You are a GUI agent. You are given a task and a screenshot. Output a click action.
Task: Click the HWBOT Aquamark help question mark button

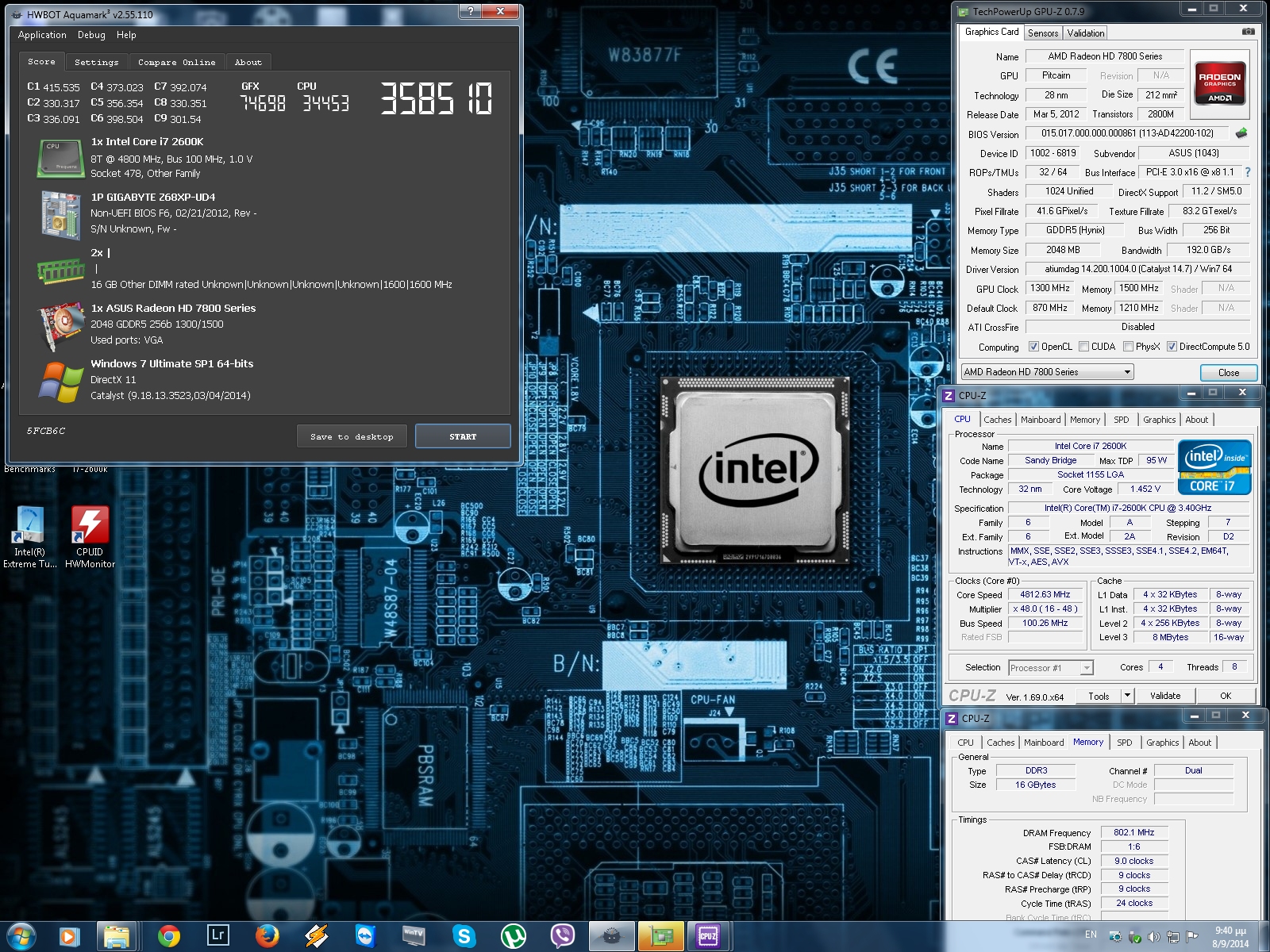[x=470, y=11]
